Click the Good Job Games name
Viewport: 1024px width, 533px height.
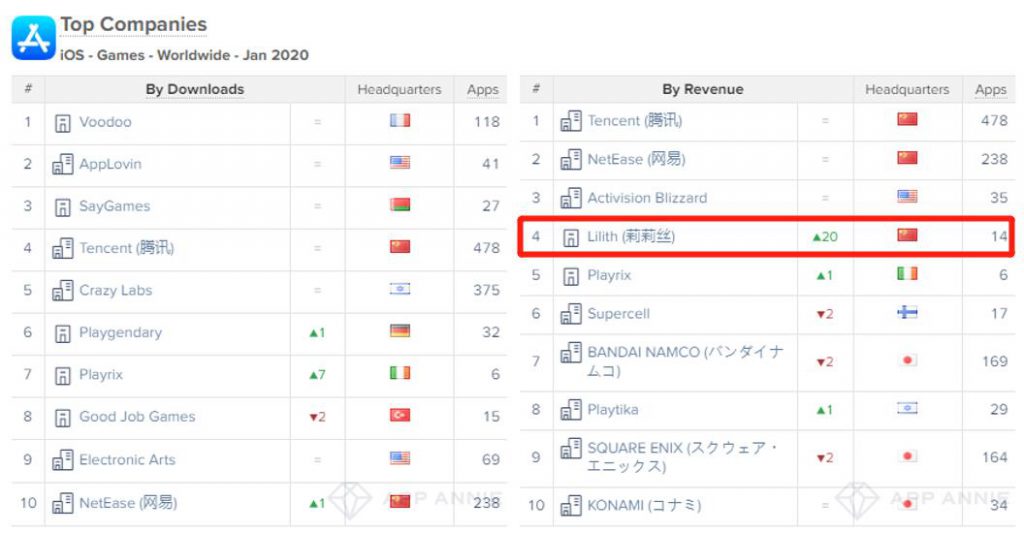tap(137, 417)
